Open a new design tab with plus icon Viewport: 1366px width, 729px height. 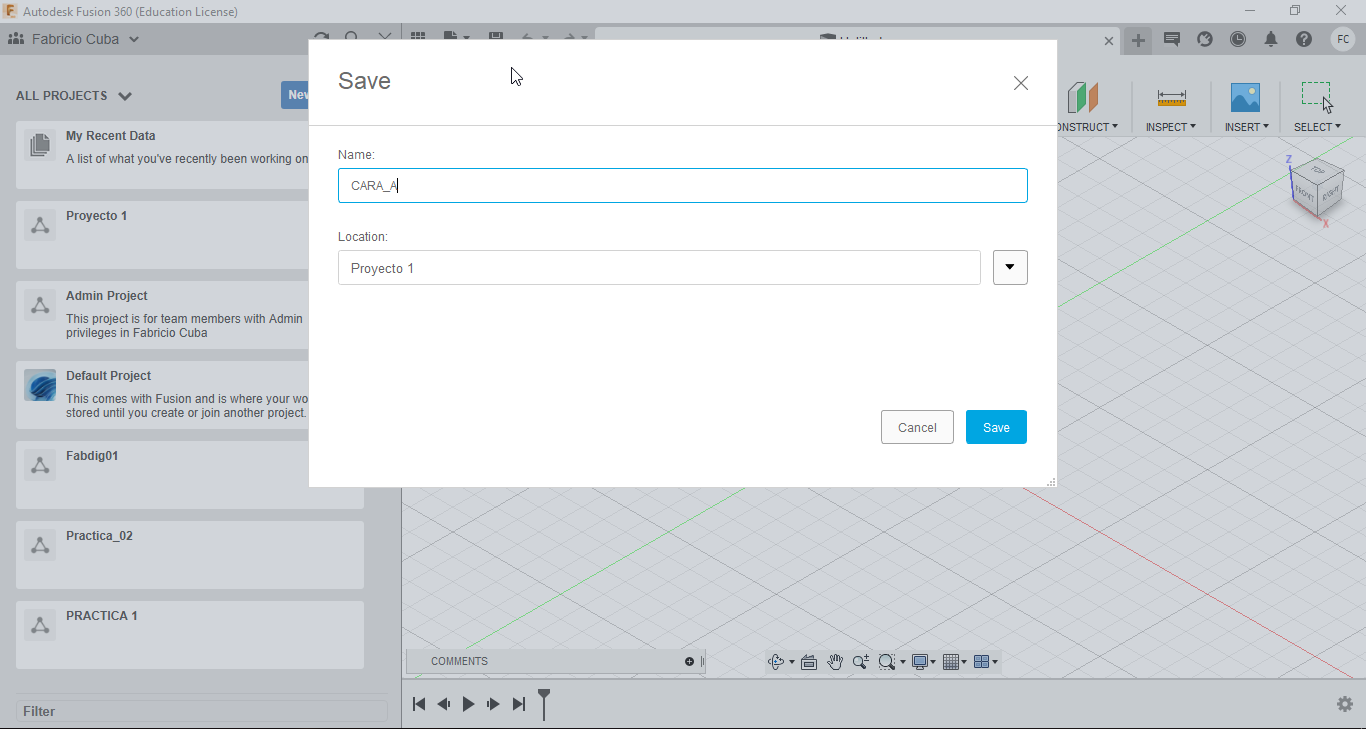point(1138,40)
